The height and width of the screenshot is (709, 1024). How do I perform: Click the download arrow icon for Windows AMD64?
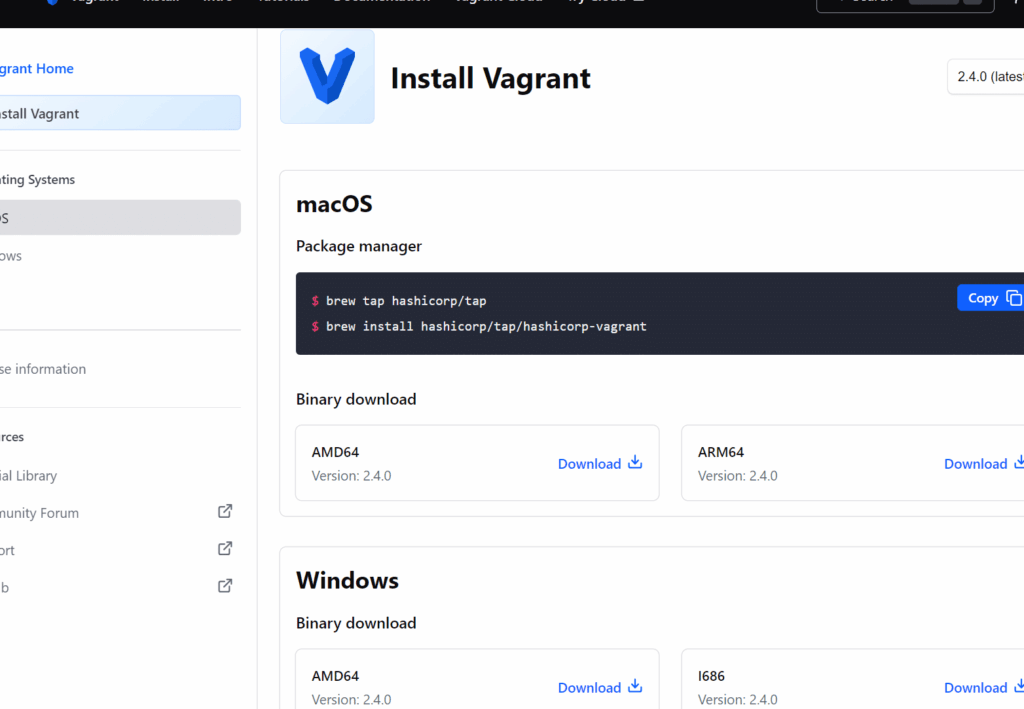[x=635, y=686]
